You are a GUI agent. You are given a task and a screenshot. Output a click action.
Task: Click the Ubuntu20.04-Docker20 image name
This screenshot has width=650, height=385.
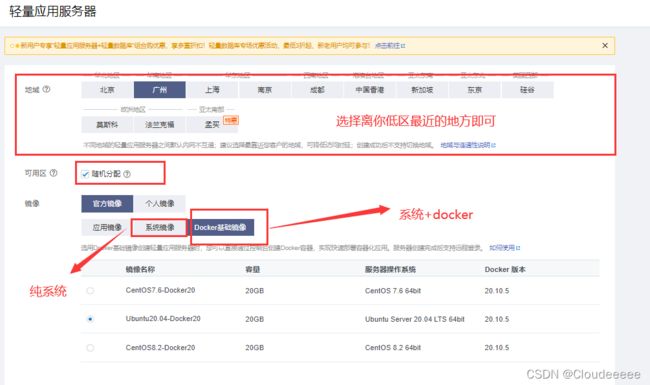point(163,319)
